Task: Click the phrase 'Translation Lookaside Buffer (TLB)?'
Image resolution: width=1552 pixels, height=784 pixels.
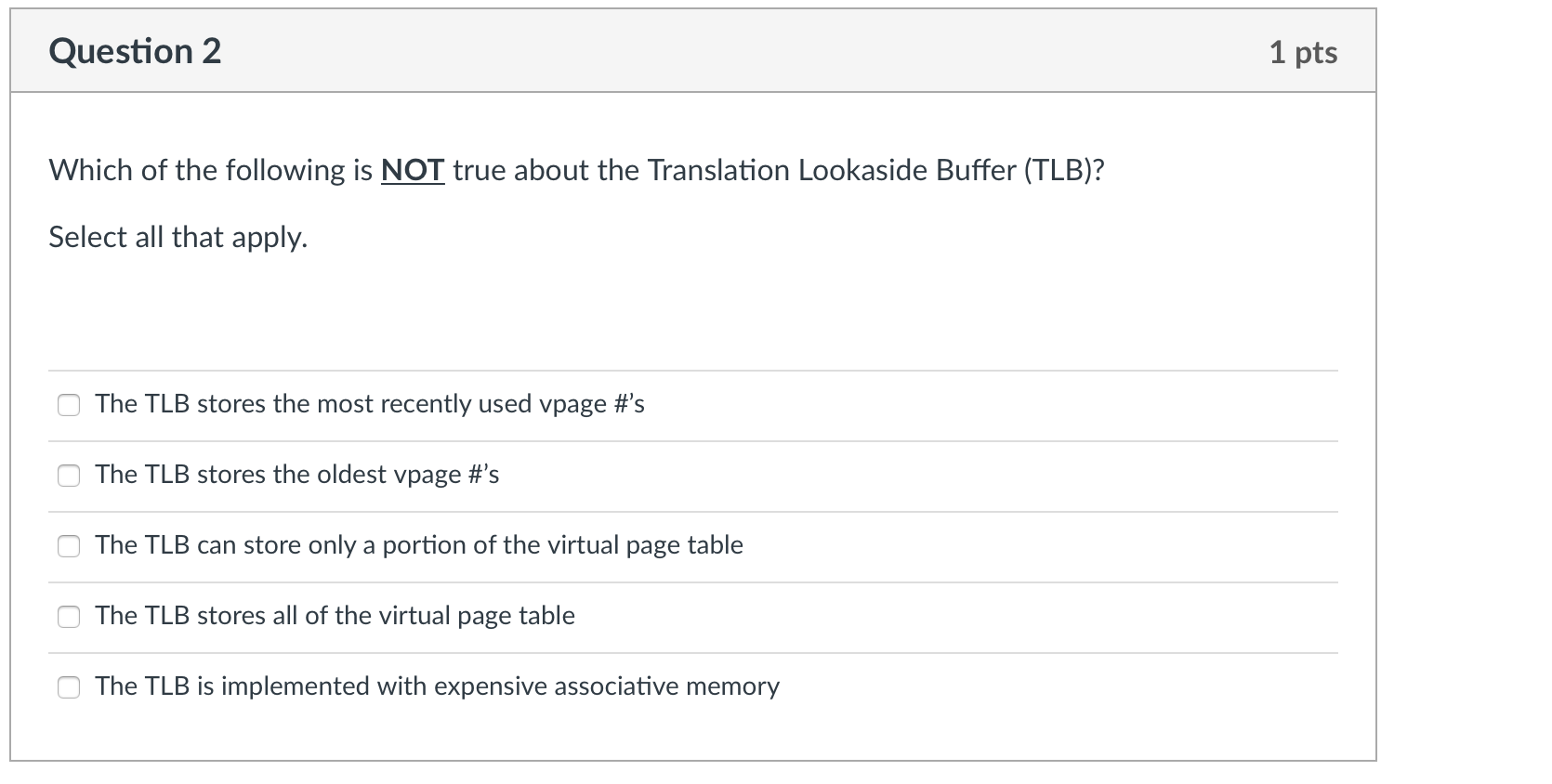Action: coord(875,170)
